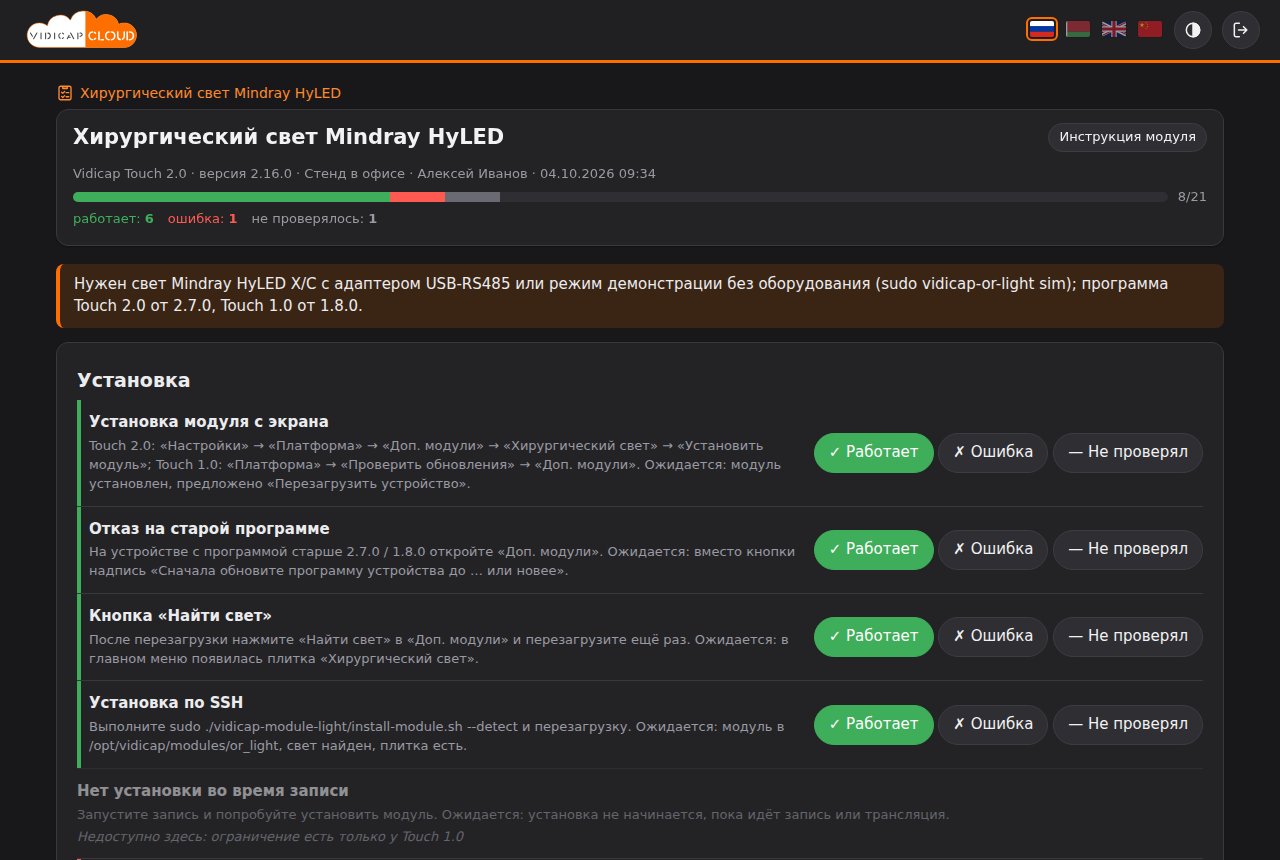Click the test progress bar
This screenshot has height=860, width=1280.
pos(620,197)
